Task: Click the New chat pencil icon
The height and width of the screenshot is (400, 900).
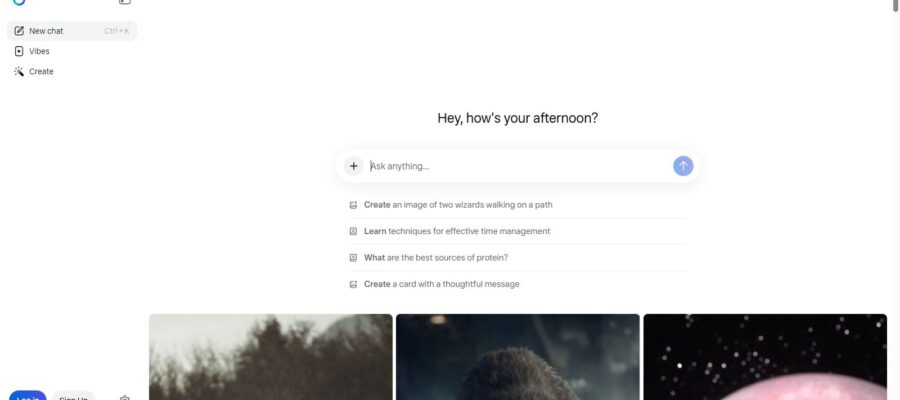Action: pyautogui.click(x=19, y=31)
